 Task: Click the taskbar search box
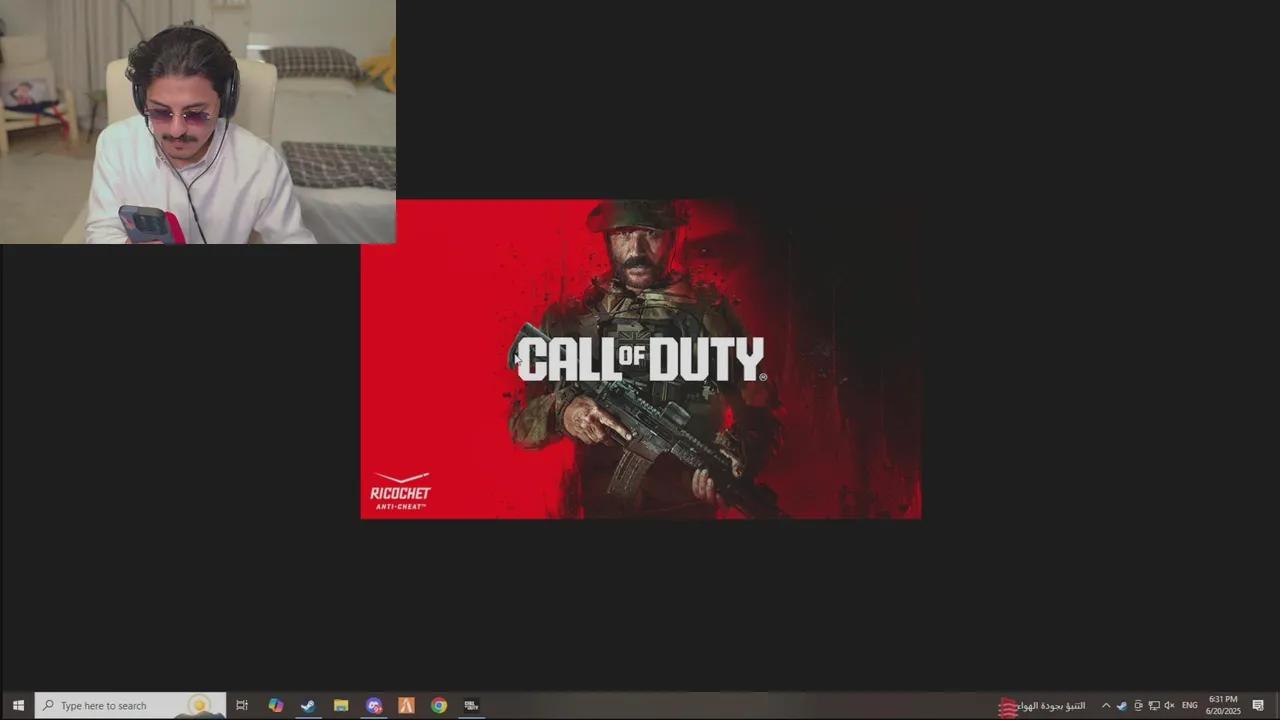pos(131,705)
